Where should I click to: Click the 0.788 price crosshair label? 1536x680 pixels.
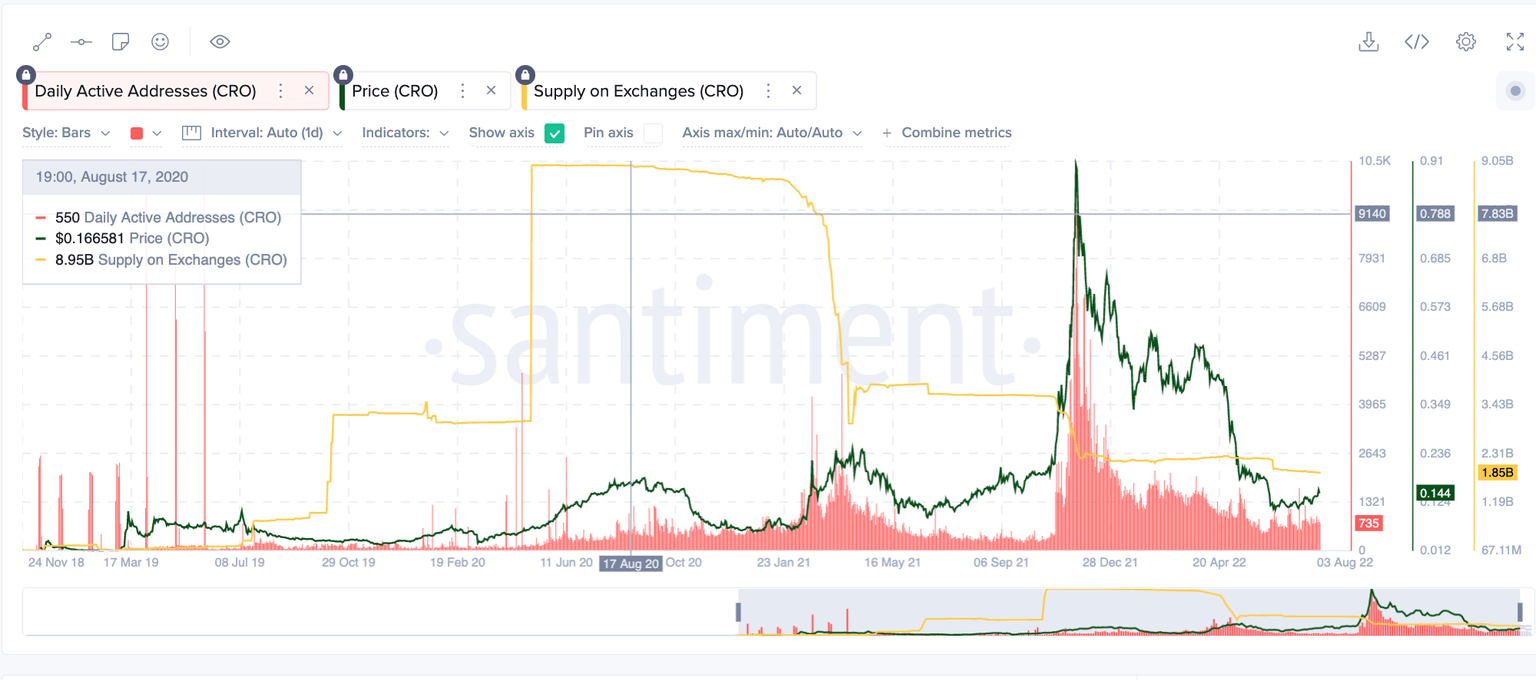[1435, 213]
